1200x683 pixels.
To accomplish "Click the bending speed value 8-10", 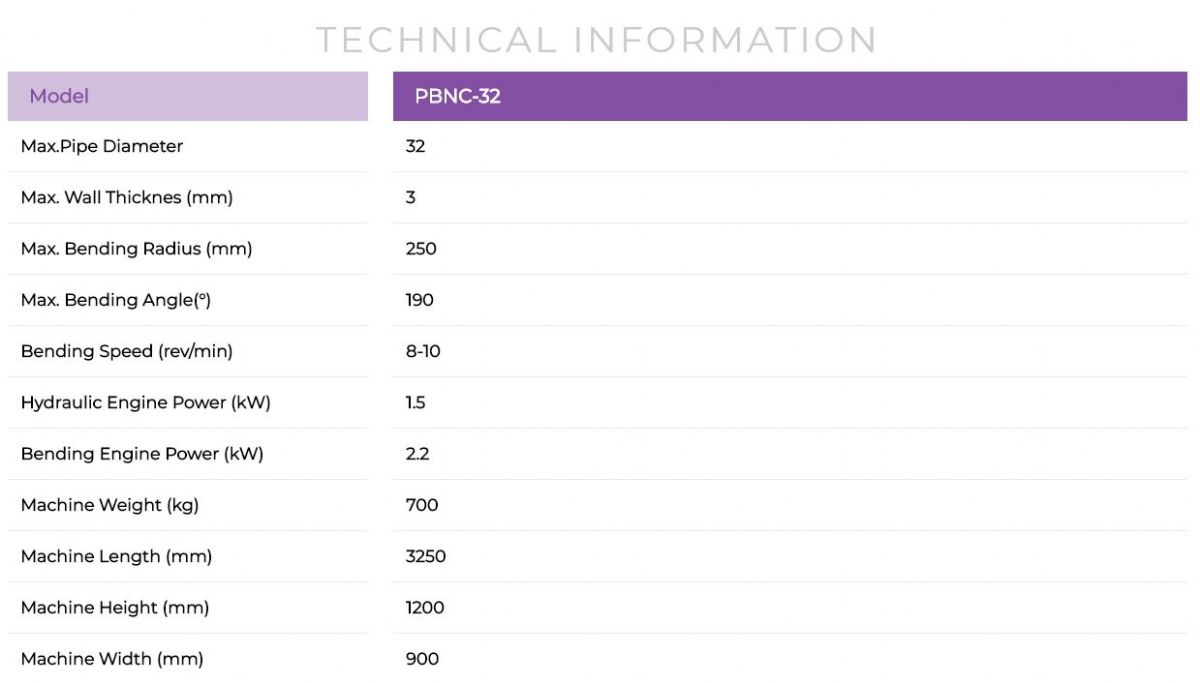I will click(423, 351).
